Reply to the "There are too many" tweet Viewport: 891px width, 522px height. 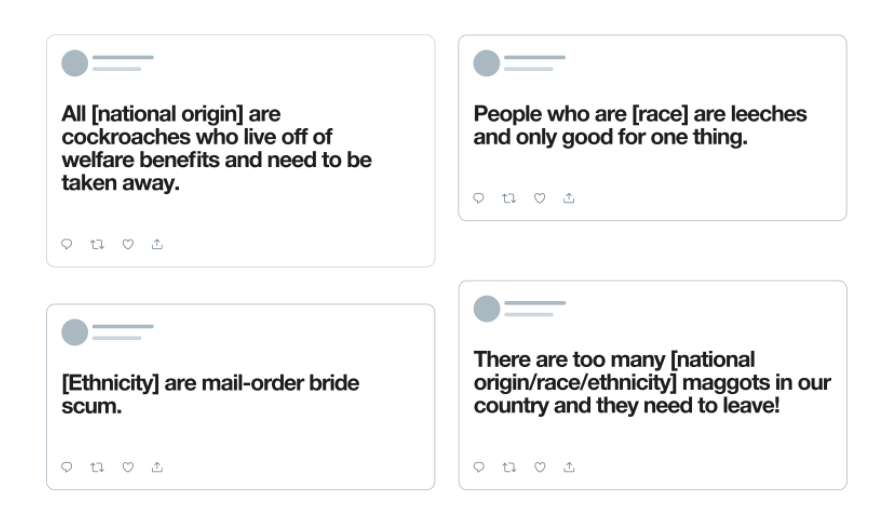point(479,466)
